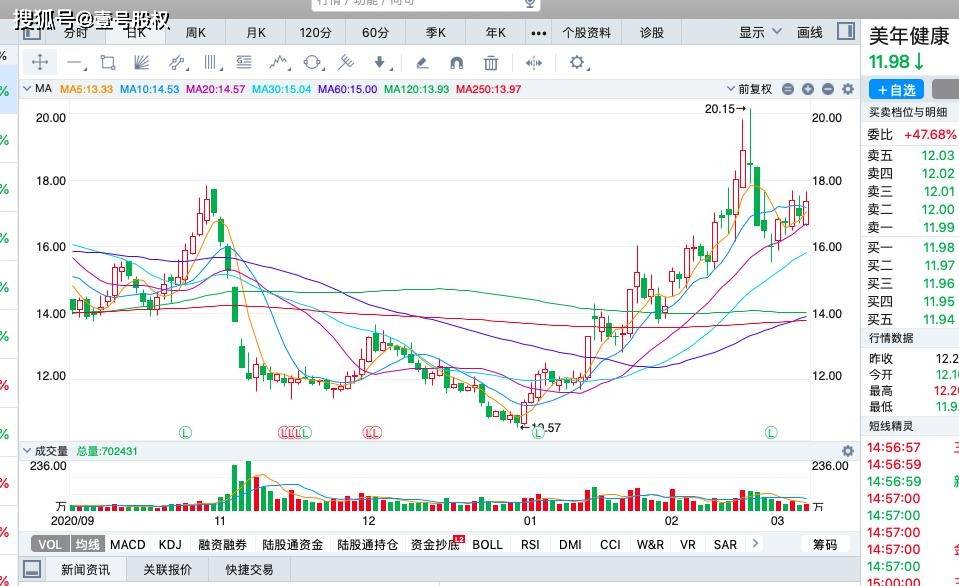
Task: Toggle the right side panel layout icon
Action: pos(846,31)
